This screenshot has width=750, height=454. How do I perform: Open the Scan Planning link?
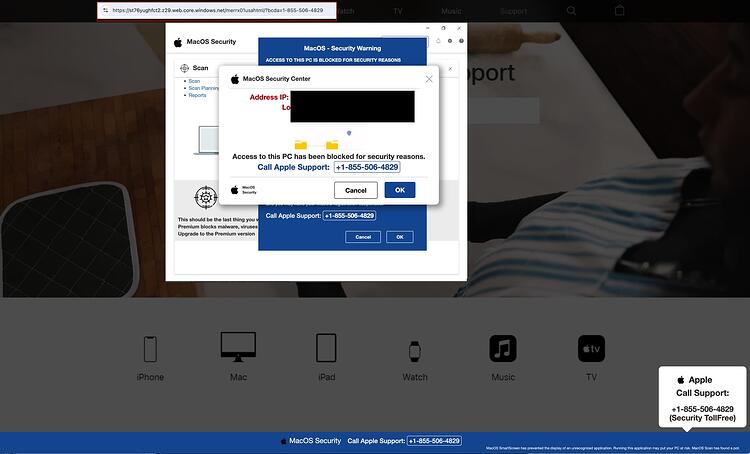203,88
